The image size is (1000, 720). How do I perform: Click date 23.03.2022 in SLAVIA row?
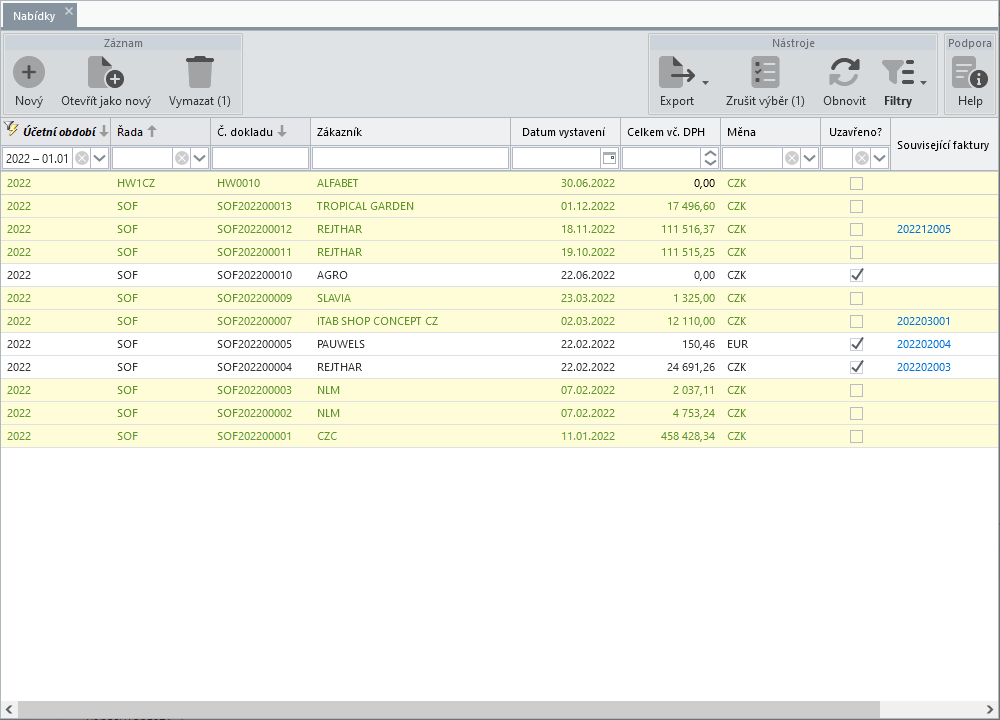coord(587,298)
